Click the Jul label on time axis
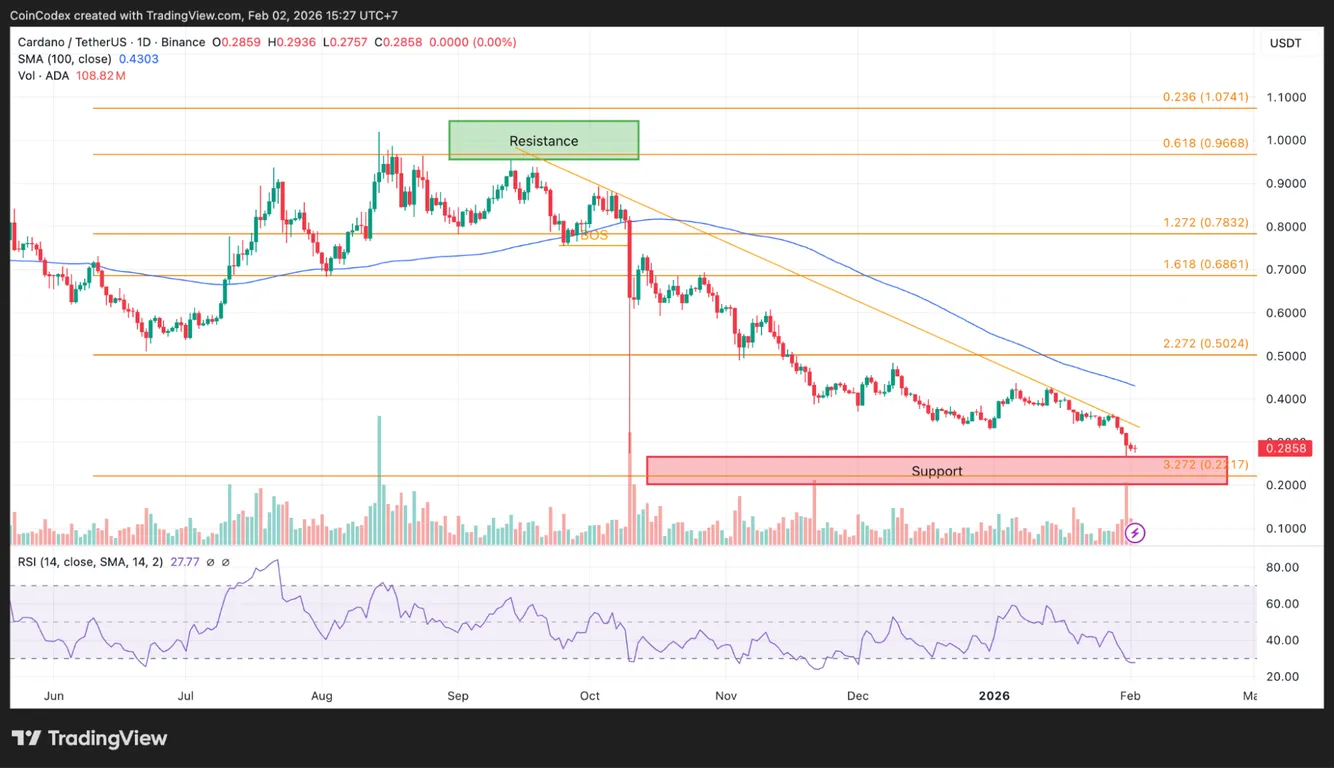This screenshot has width=1334, height=768. coord(186,695)
